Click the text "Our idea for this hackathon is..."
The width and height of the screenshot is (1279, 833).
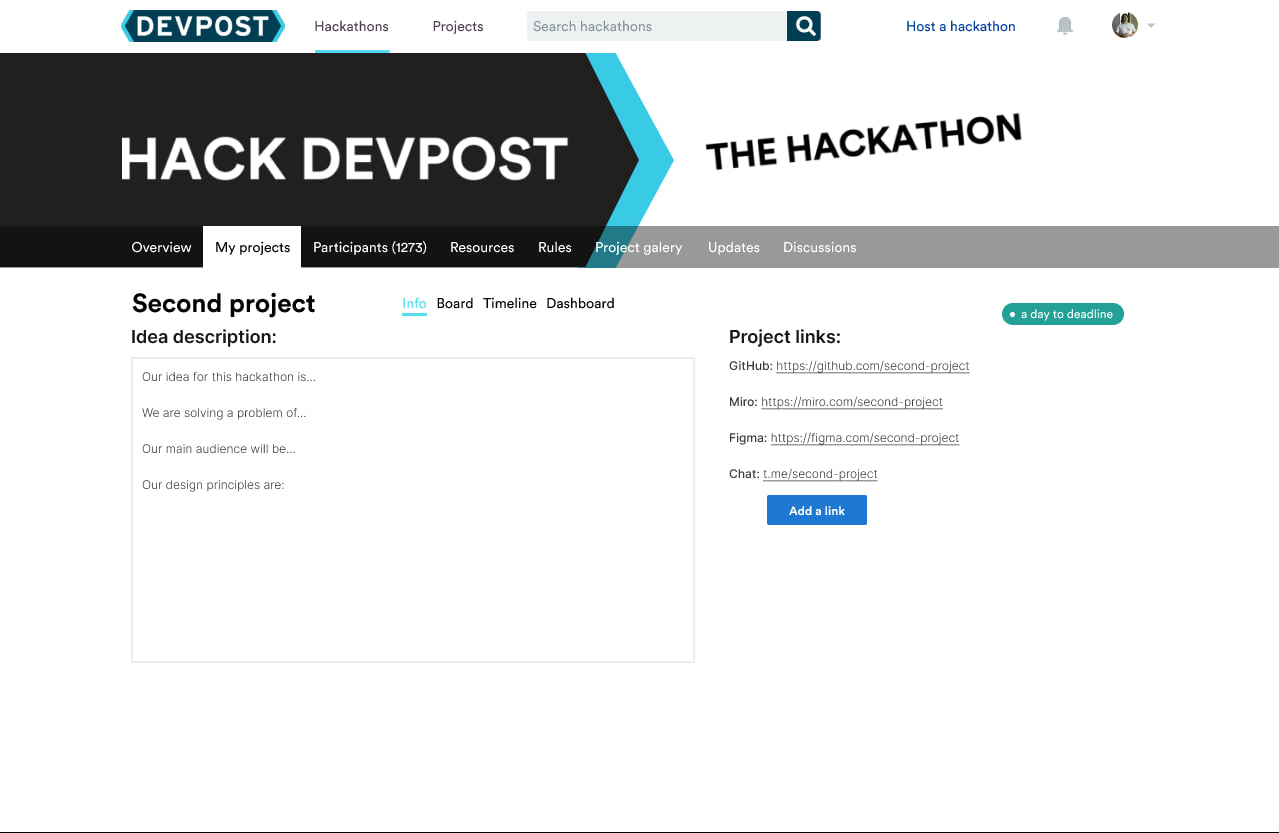pos(229,377)
